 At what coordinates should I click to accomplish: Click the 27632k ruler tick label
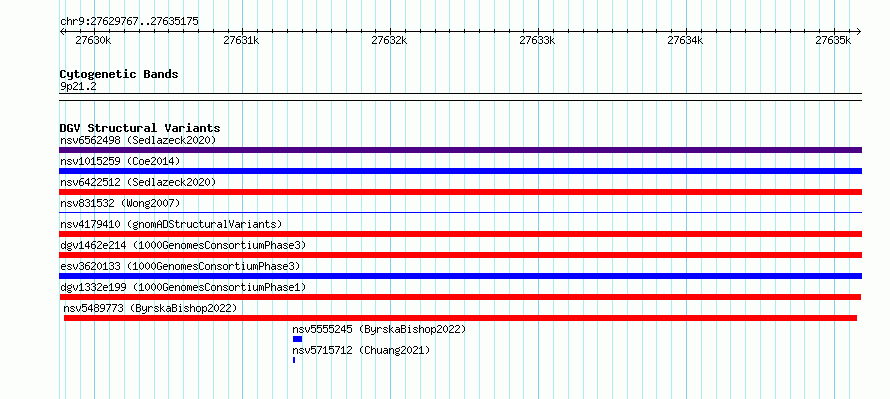pyautogui.click(x=389, y=40)
